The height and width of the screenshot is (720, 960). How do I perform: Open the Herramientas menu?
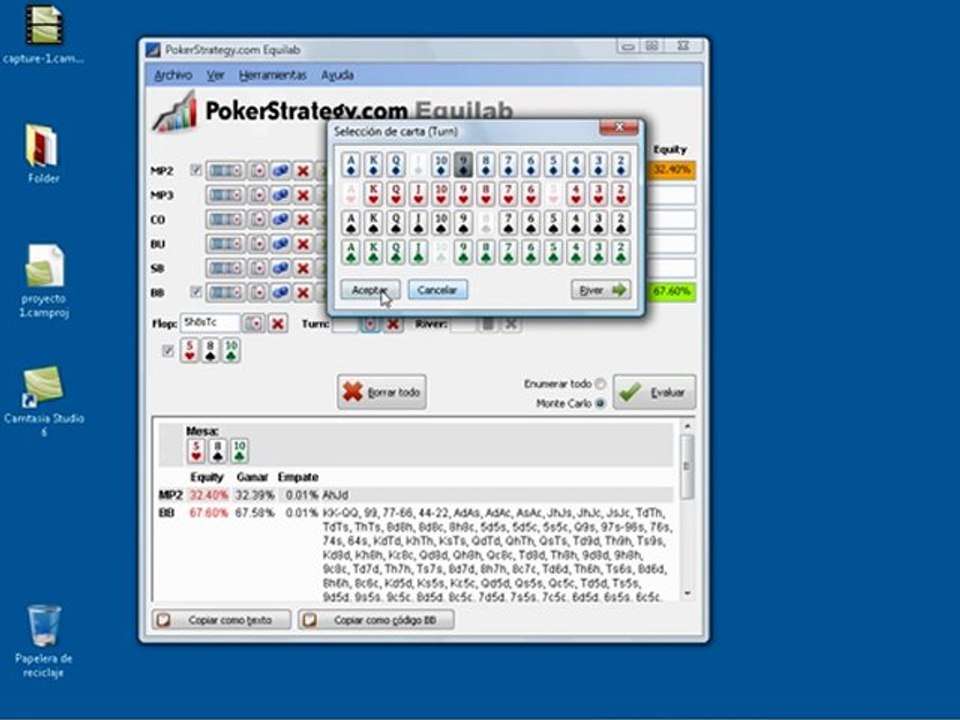click(x=272, y=75)
